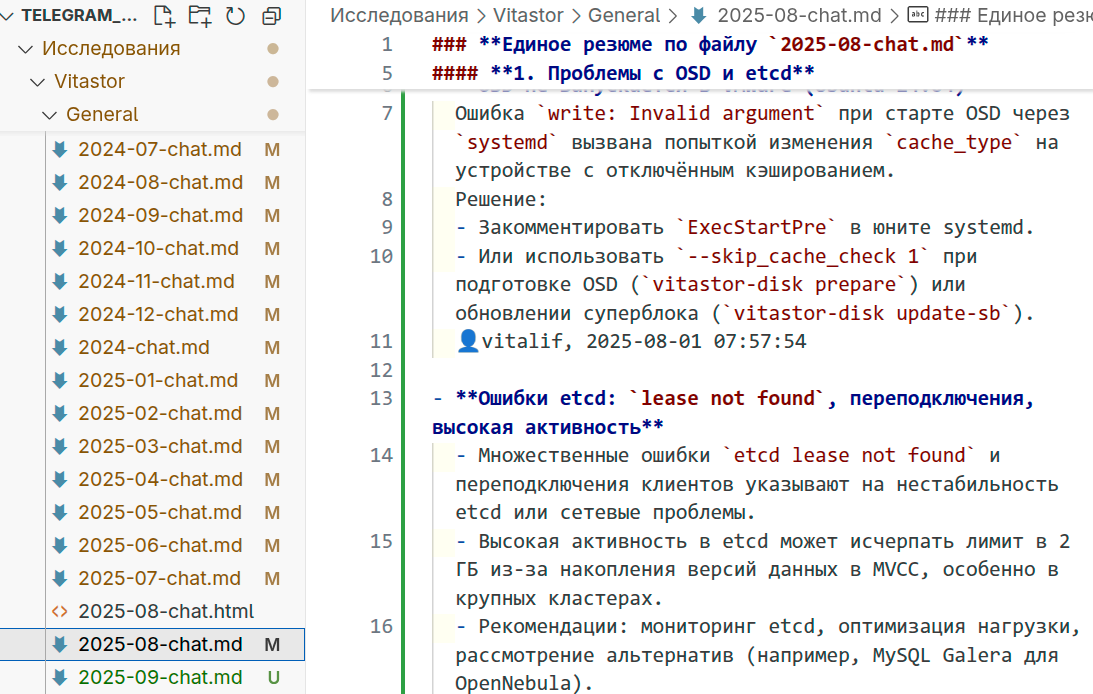Viewport: 1093px width, 694px height.
Task: Open the 2024-chat.md file
Action: point(144,348)
